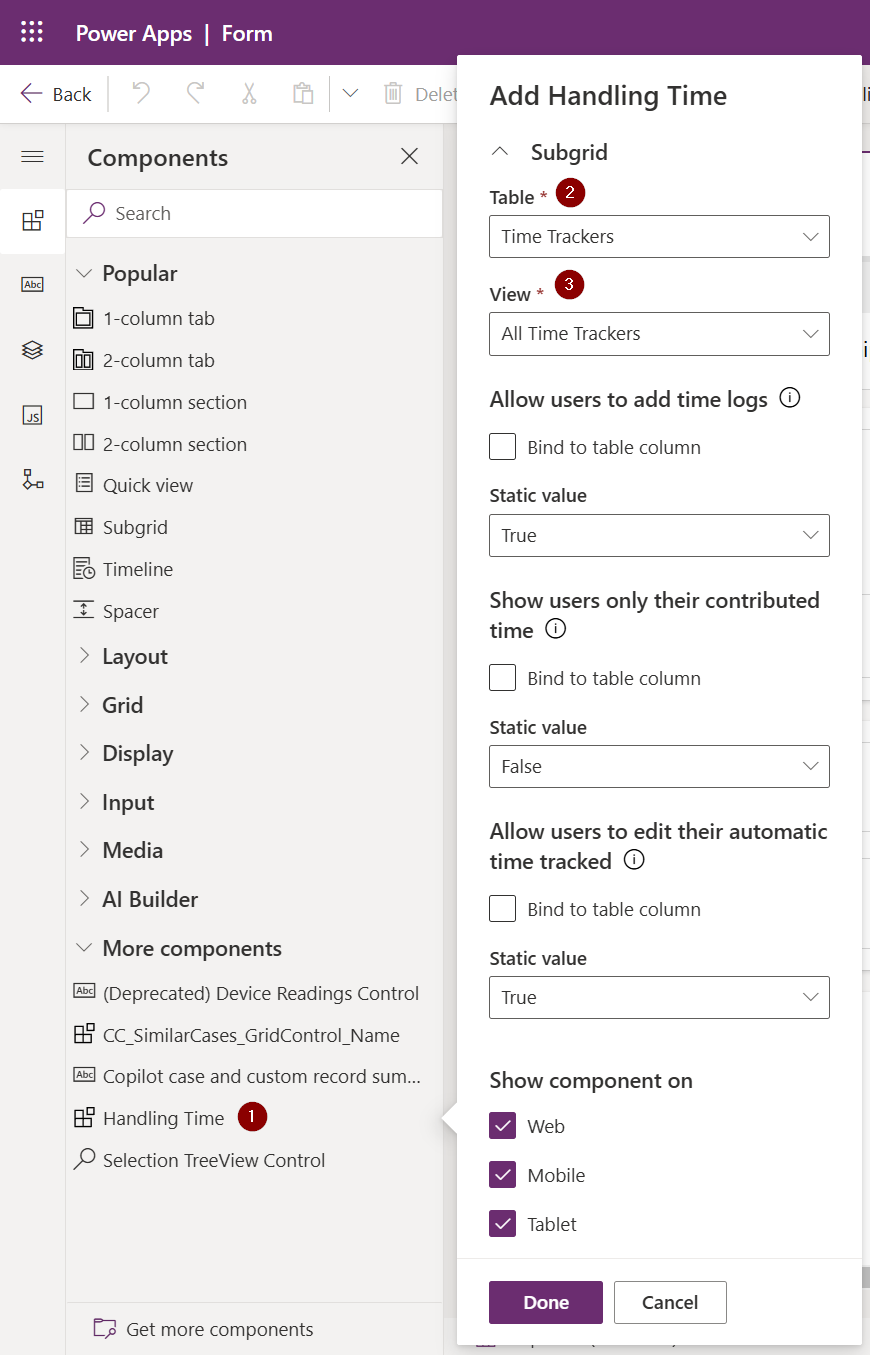Click the Cut scissors icon

coord(249,94)
